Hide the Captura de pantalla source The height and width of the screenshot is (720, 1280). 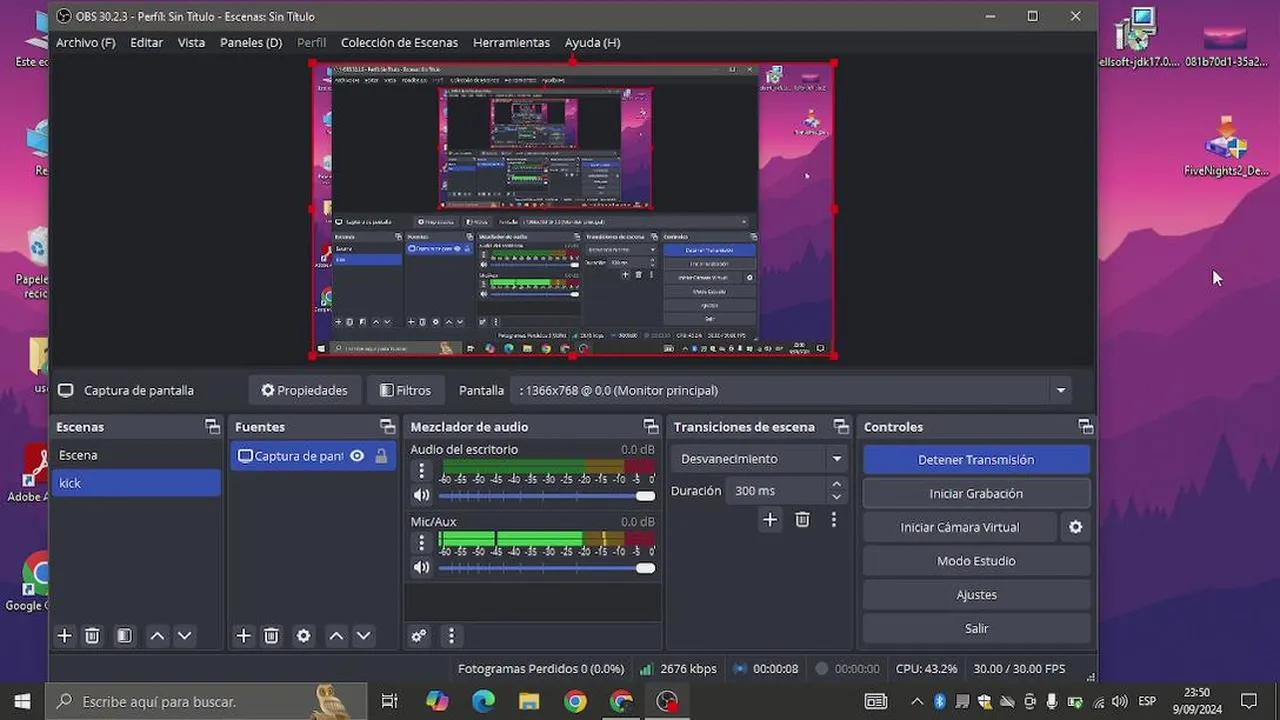(357, 456)
